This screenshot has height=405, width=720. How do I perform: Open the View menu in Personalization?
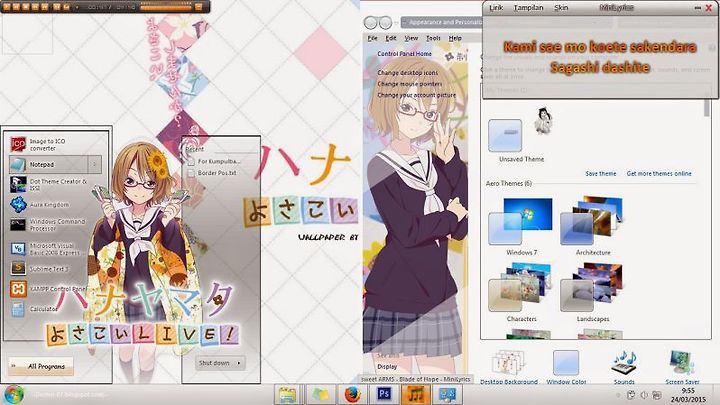point(411,38)
